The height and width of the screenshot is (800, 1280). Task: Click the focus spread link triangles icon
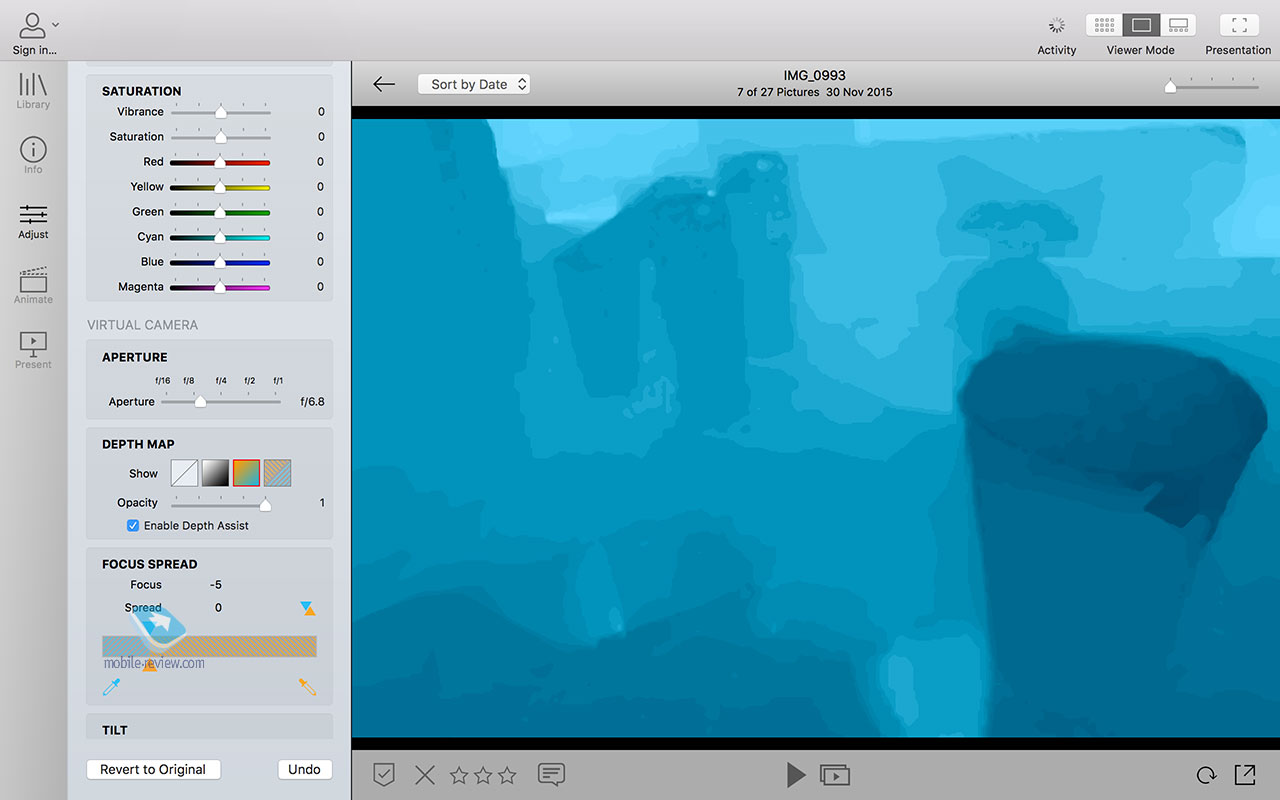(x=308, y=608)
